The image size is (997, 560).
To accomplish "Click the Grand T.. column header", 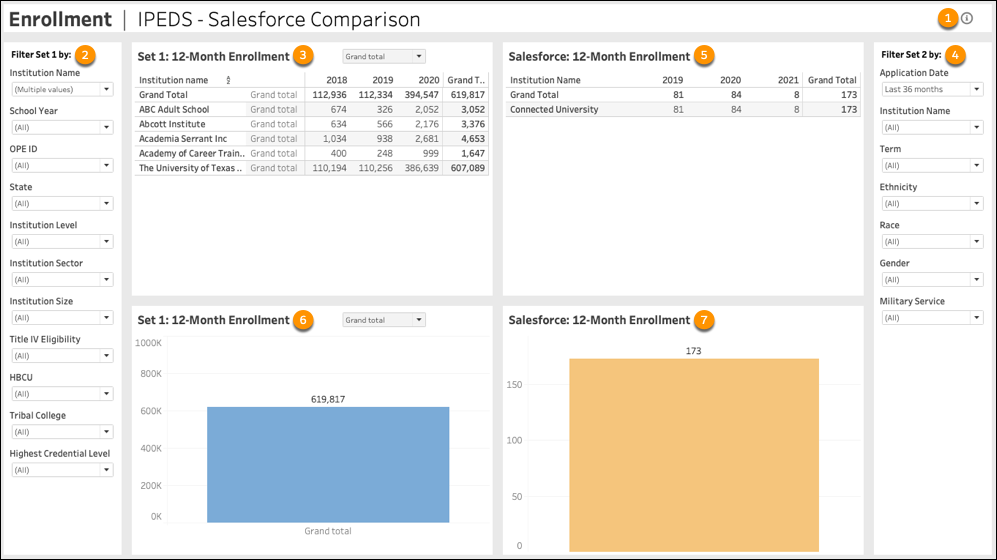I will [466, 80].
